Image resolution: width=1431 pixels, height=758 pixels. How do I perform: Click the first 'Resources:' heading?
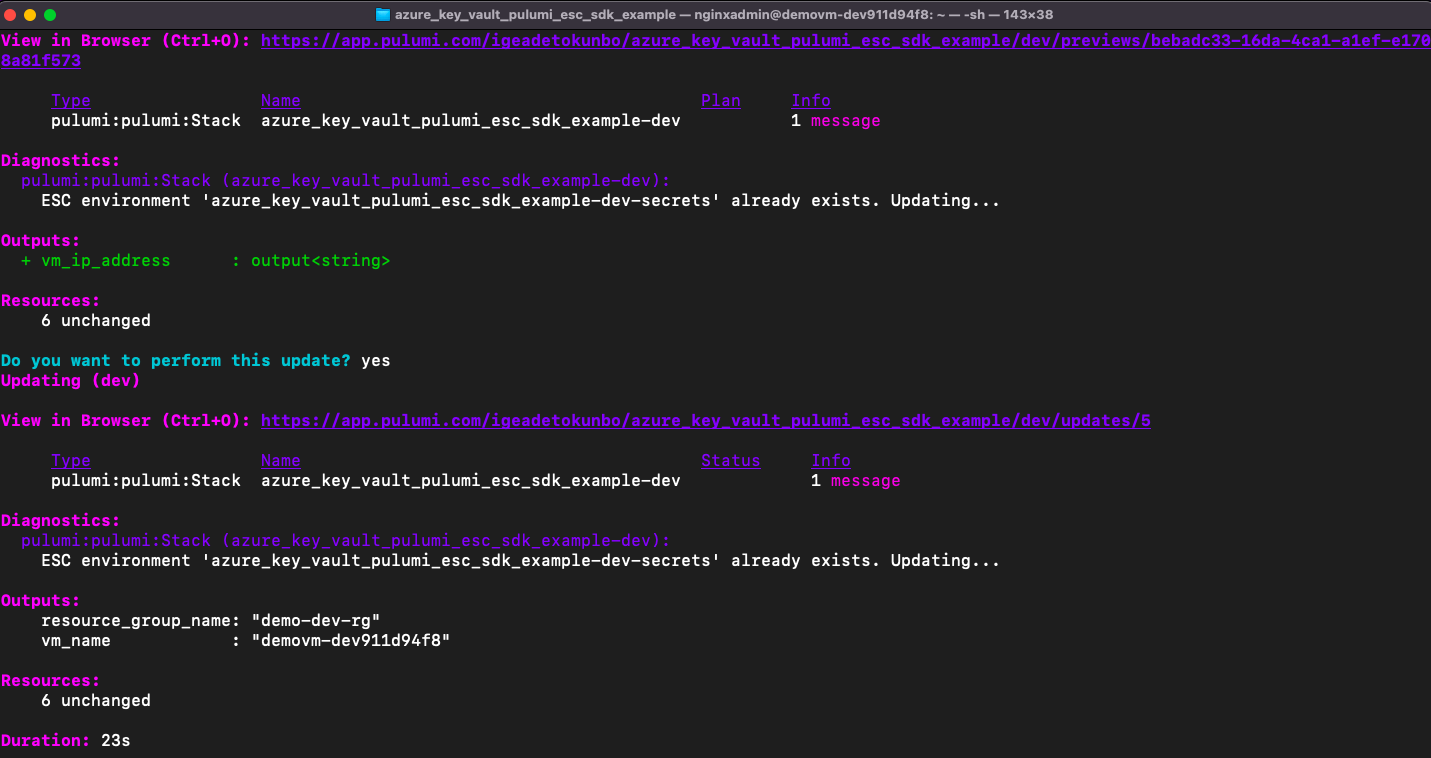[51, 301]
